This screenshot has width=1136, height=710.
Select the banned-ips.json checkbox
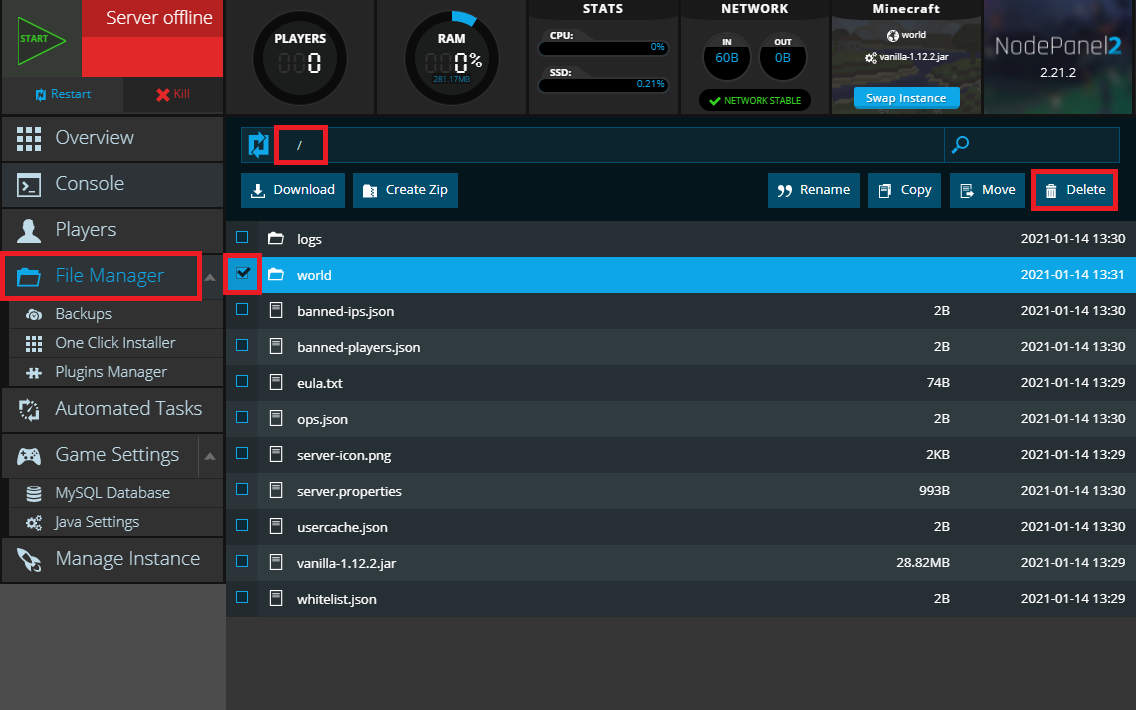[242, 309]
